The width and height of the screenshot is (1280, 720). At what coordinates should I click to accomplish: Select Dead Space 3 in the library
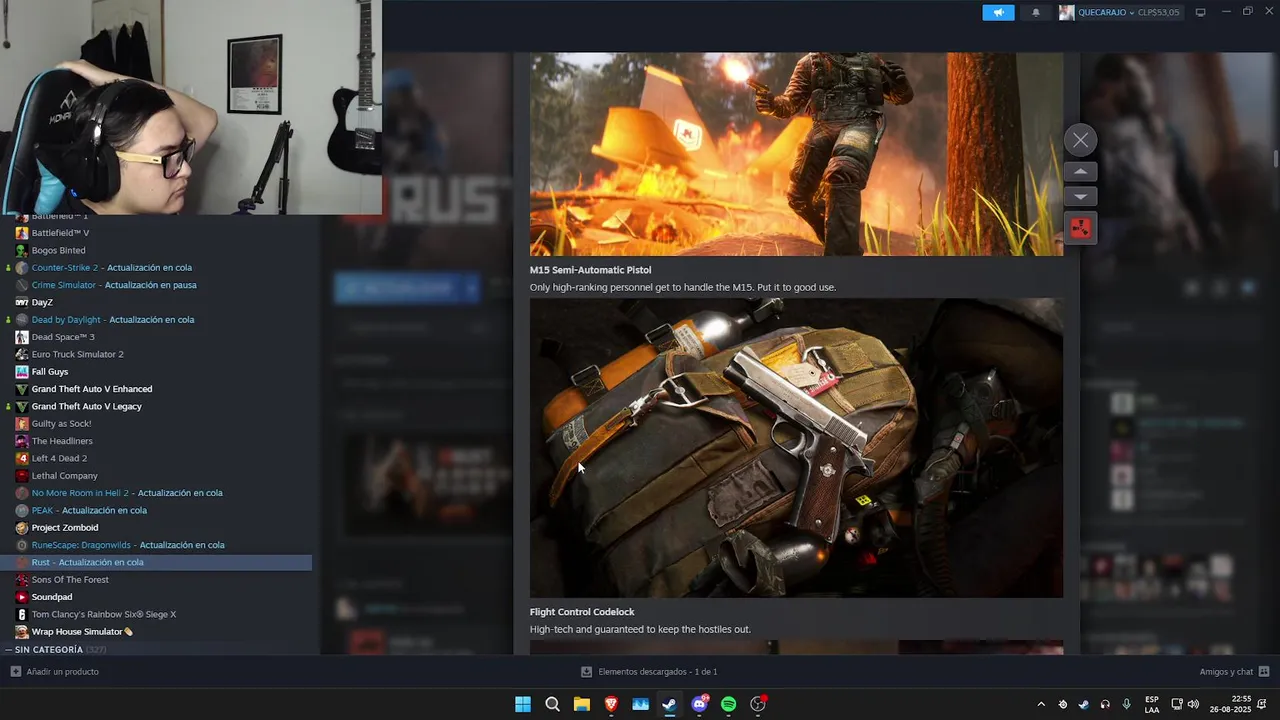click(x=63, y=337)
